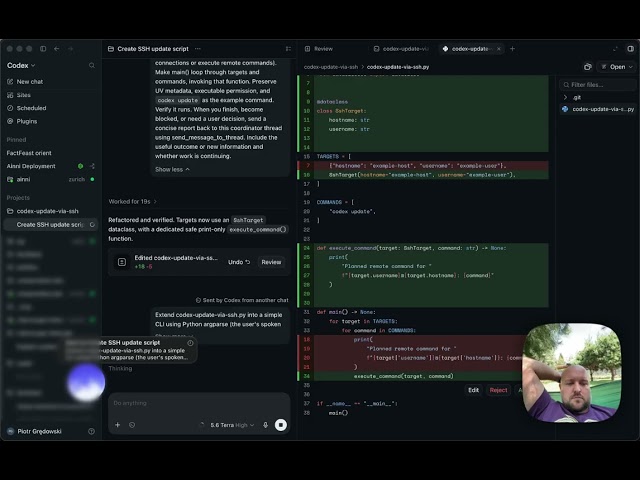640x480 pixels.
Task: Open the sidebar search icon
Action: click(x=92, y=65)
